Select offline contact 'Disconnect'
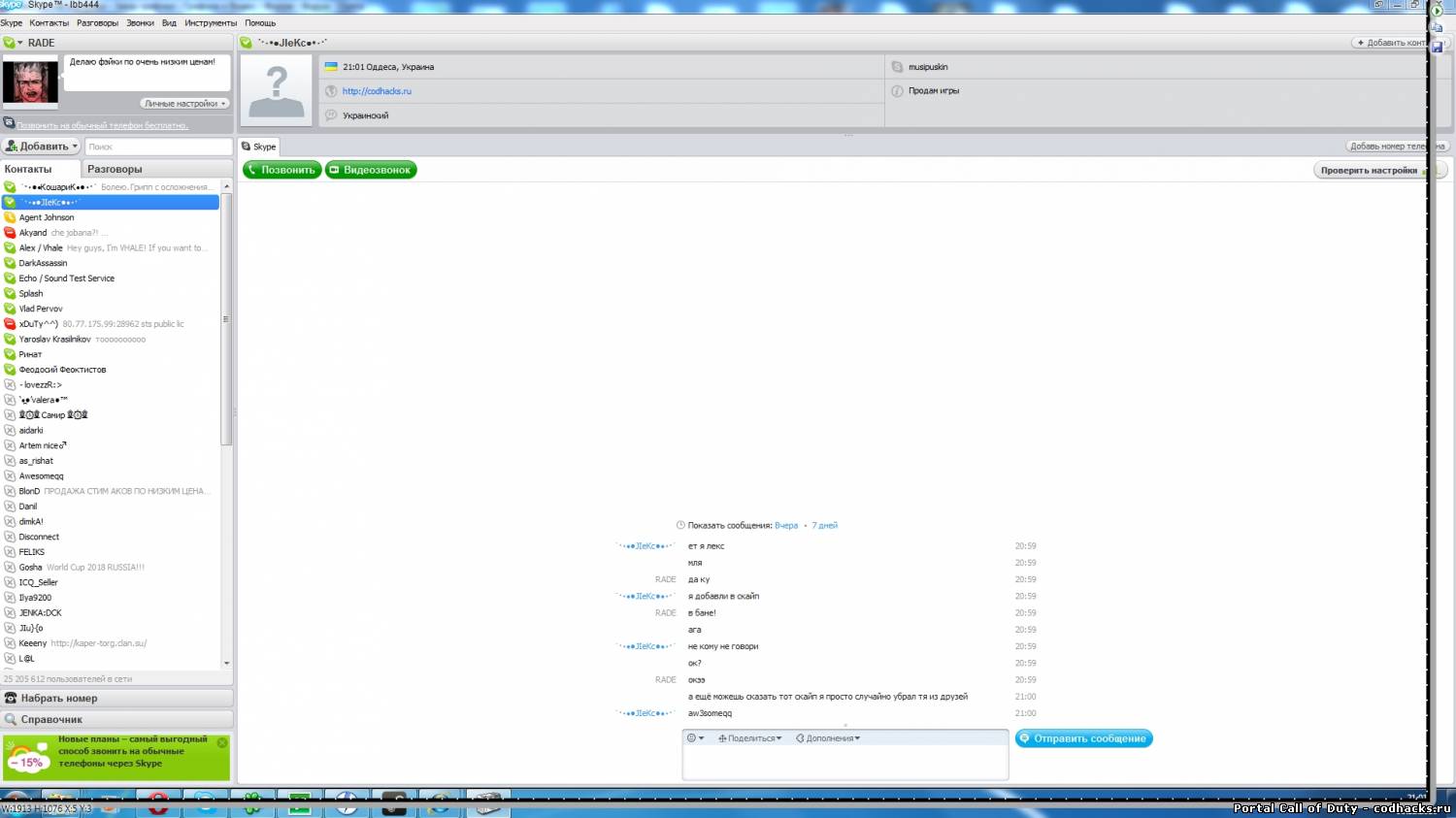Viewport: 1456px width, 818px height. (111, 537)
